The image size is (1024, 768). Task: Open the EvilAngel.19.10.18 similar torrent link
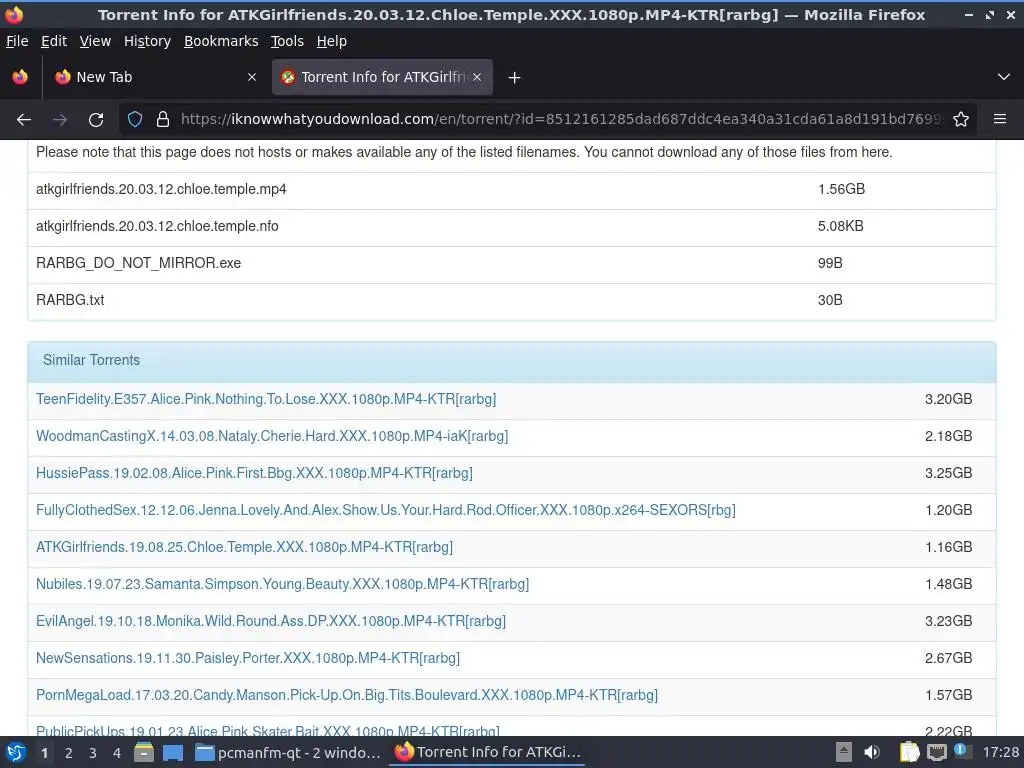(x=271, y=621)
